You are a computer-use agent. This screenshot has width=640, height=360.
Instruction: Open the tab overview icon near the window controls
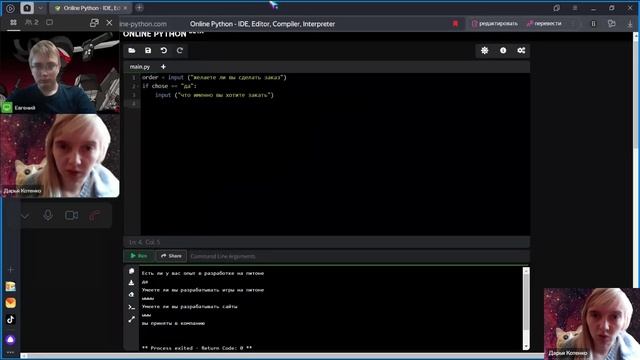click(x=556, y=8)
